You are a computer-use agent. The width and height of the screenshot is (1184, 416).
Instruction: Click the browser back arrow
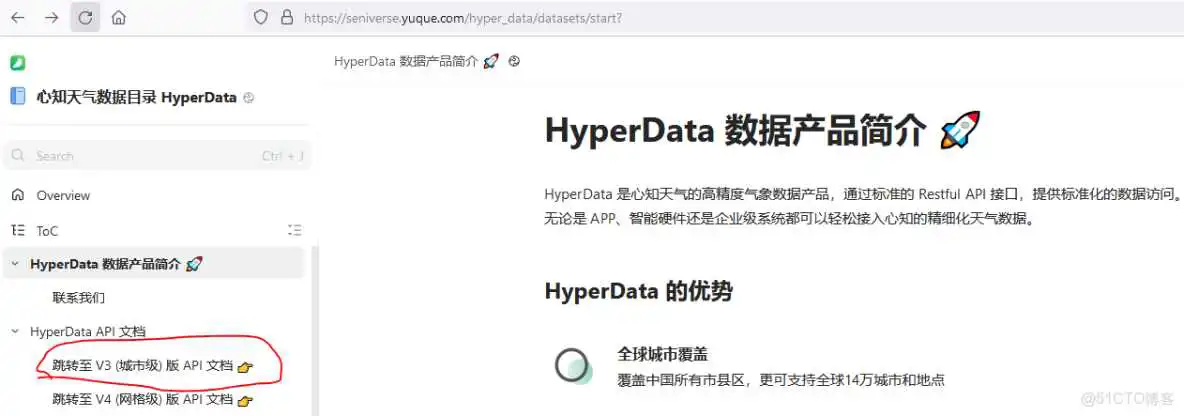click(19, 18)
